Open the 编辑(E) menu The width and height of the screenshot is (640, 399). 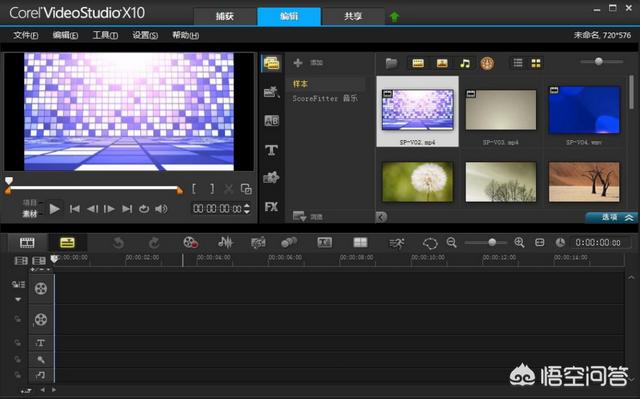(x=65, y=35)
